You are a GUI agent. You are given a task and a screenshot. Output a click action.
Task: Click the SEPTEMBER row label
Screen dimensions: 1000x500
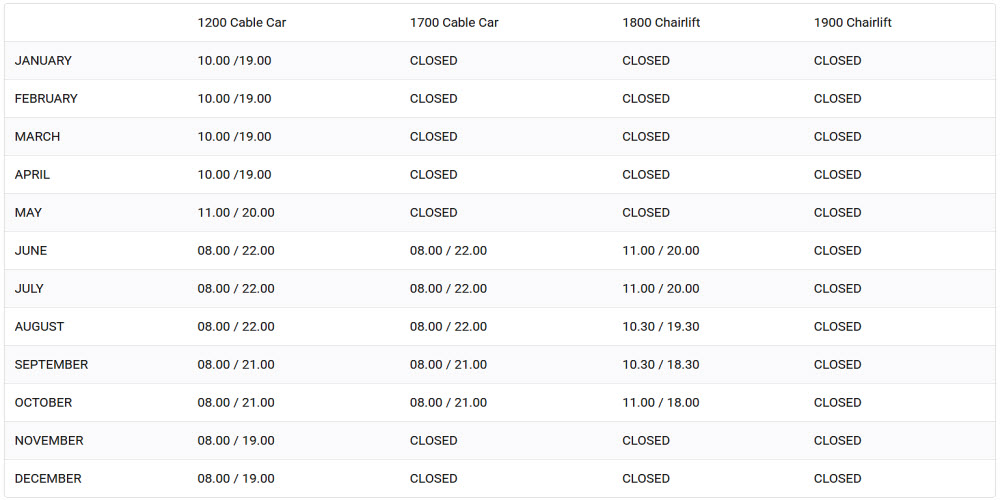pos(51,365)
